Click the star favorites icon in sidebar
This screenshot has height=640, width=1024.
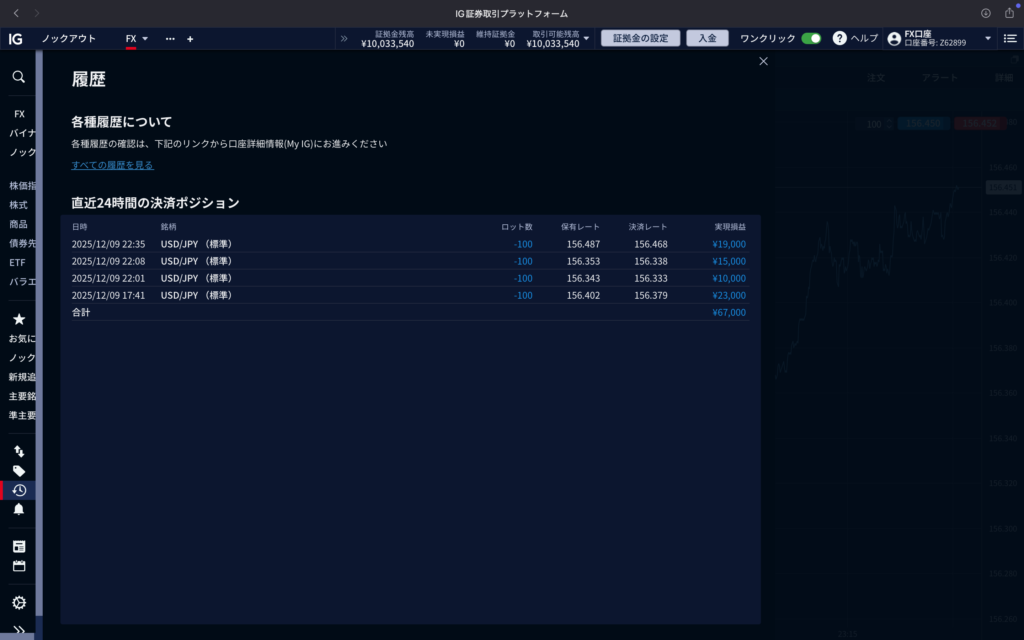click(18, 319)
